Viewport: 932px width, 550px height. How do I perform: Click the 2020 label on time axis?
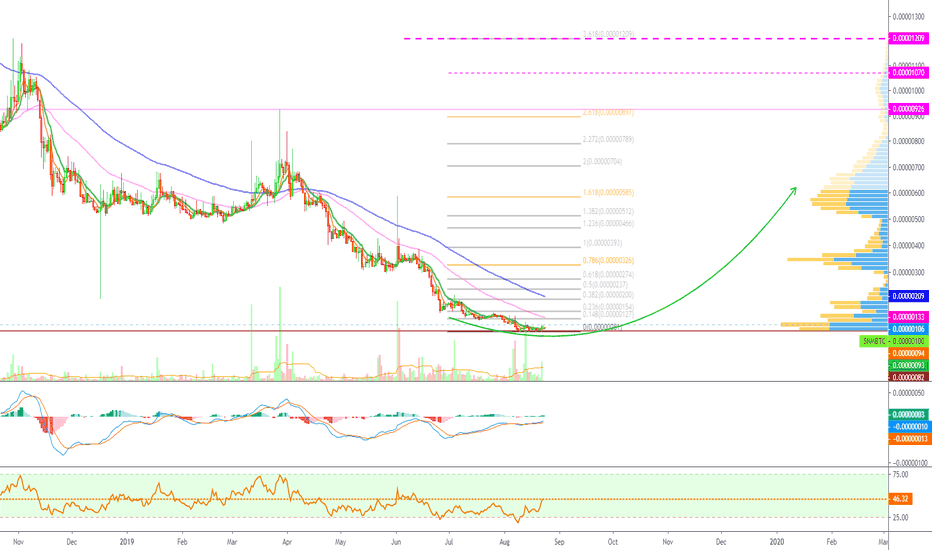[777, 542]
